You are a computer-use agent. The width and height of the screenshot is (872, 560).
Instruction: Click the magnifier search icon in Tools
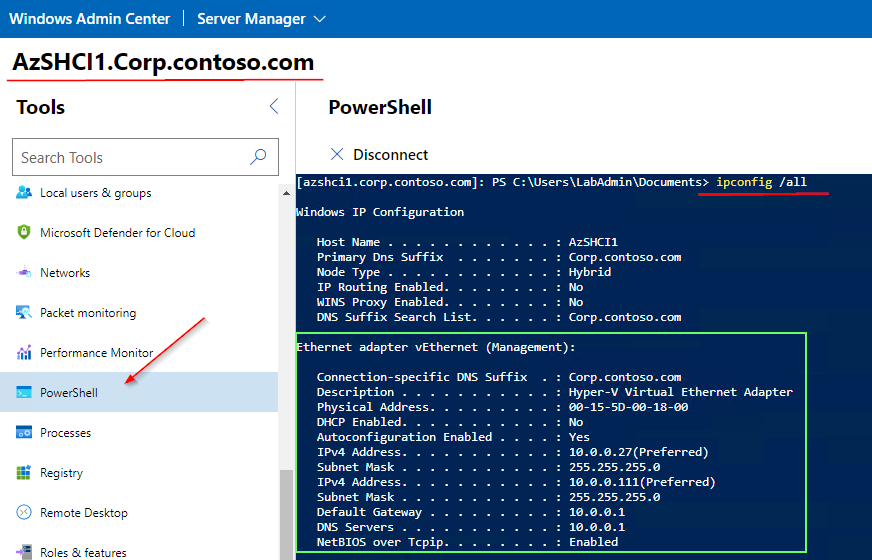258,157
